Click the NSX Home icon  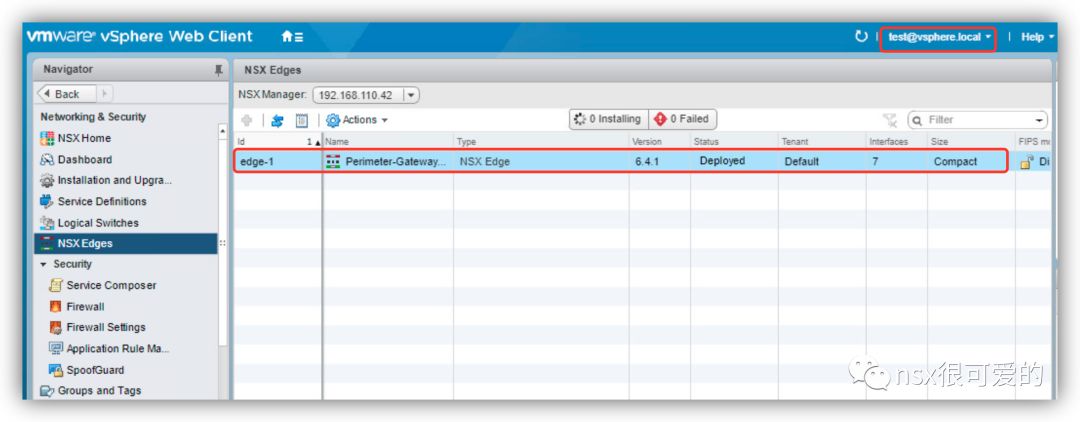tap(47, 138)
